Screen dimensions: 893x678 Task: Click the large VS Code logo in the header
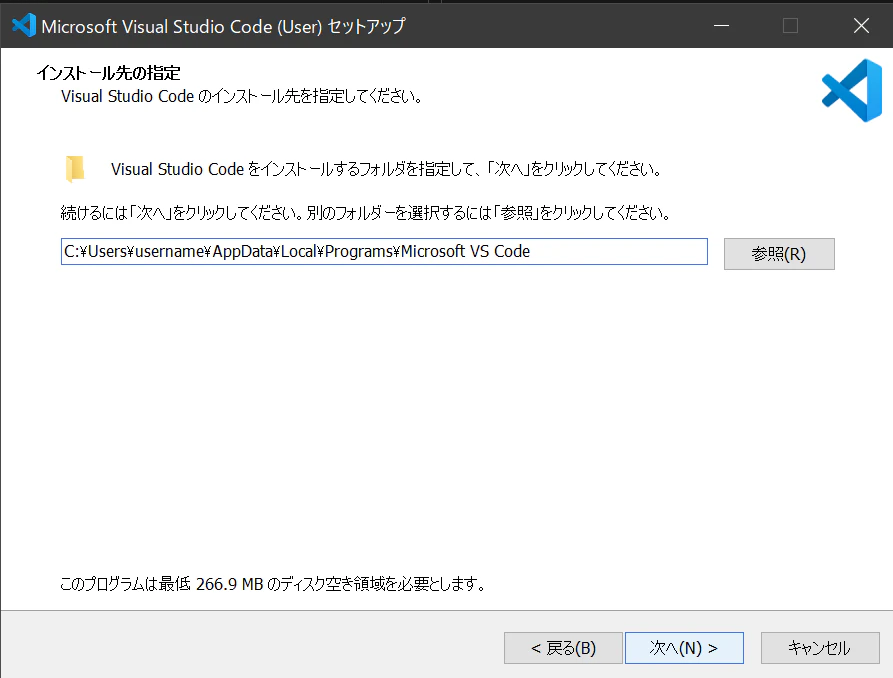[852, 91]
